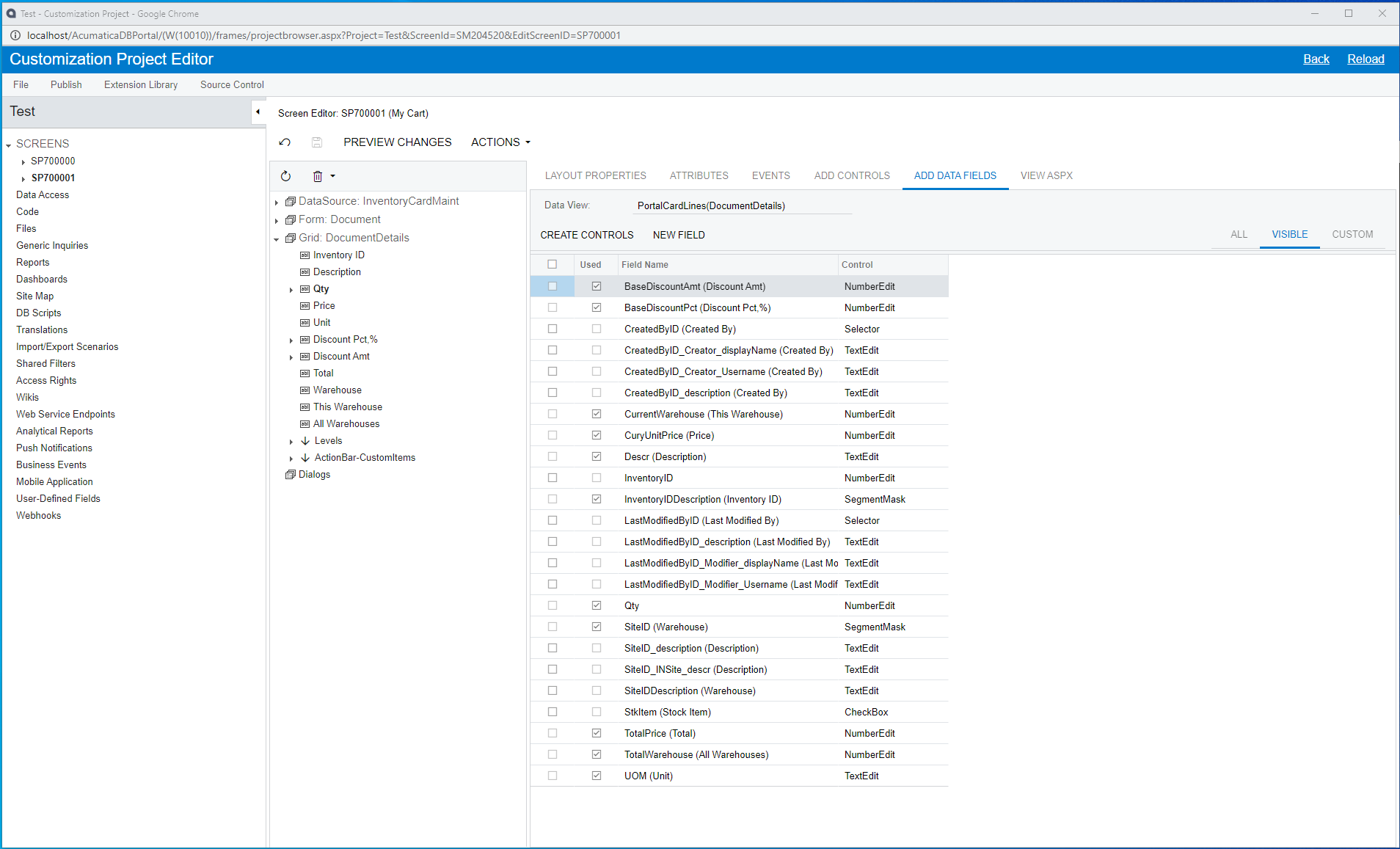Check the CreatedByID (Created By) selection checkbox
Viewport: 1400px width, 849px height.
click(x=553, y=329)
